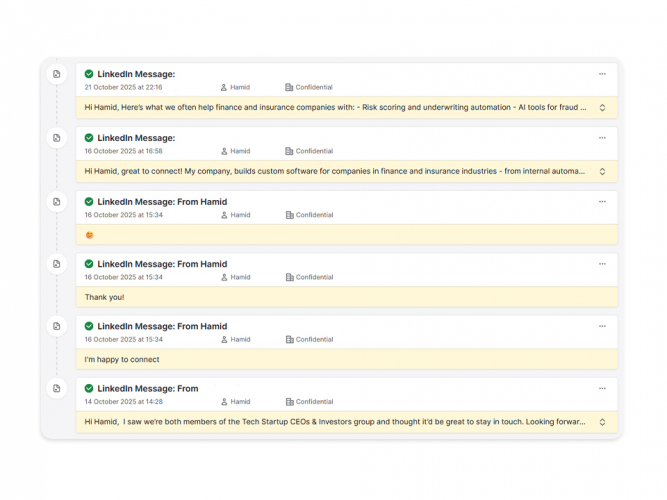Open Hamid contact on 'I'm happy to connect'
Viewport: 667px width, 500px height.
click(x=240, y=340)
